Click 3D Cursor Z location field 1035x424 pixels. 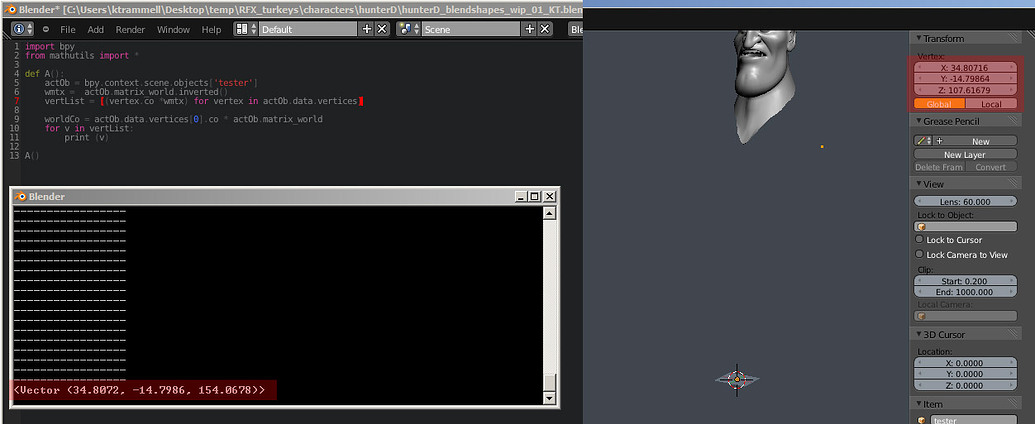tap(965, 385)
